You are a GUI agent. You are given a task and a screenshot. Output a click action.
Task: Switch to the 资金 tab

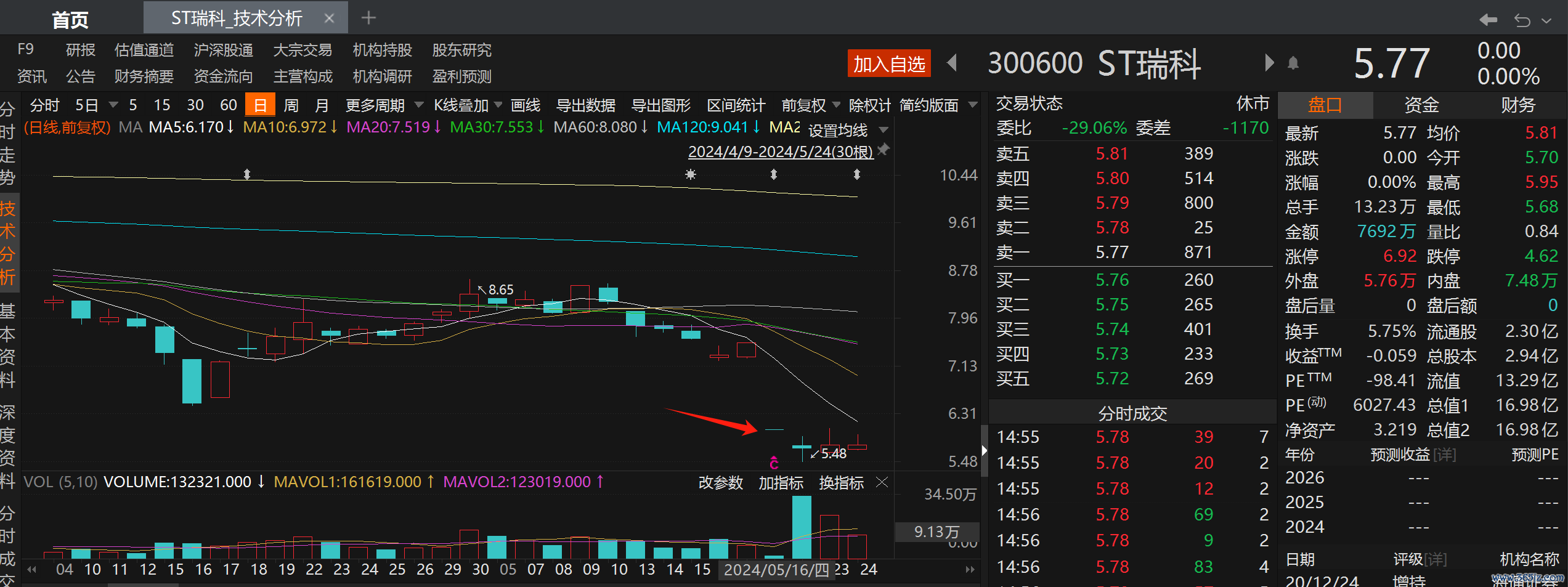[1421, 105]
